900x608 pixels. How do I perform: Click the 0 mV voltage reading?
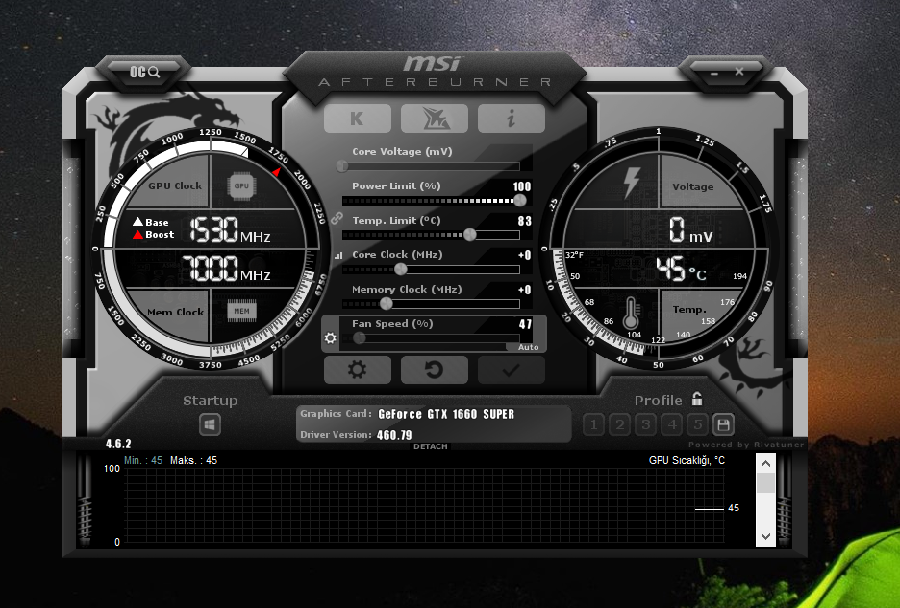pyautogui.click(x=691, y=230)
